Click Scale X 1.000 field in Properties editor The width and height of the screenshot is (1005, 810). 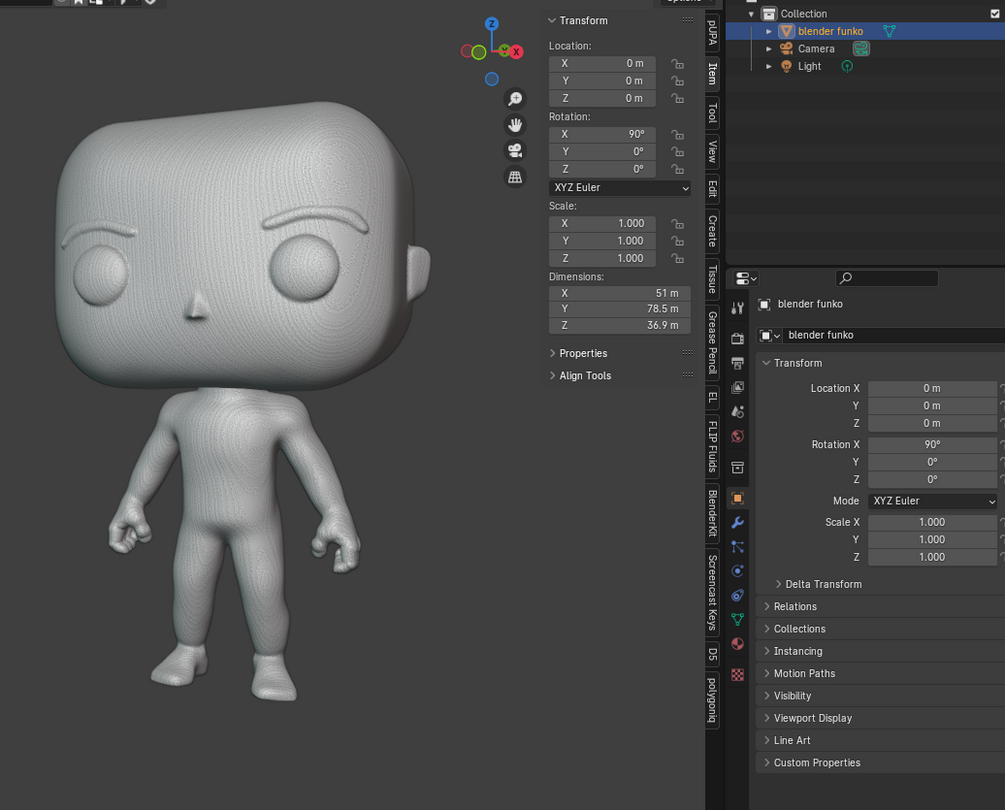[x=933, y=522]
